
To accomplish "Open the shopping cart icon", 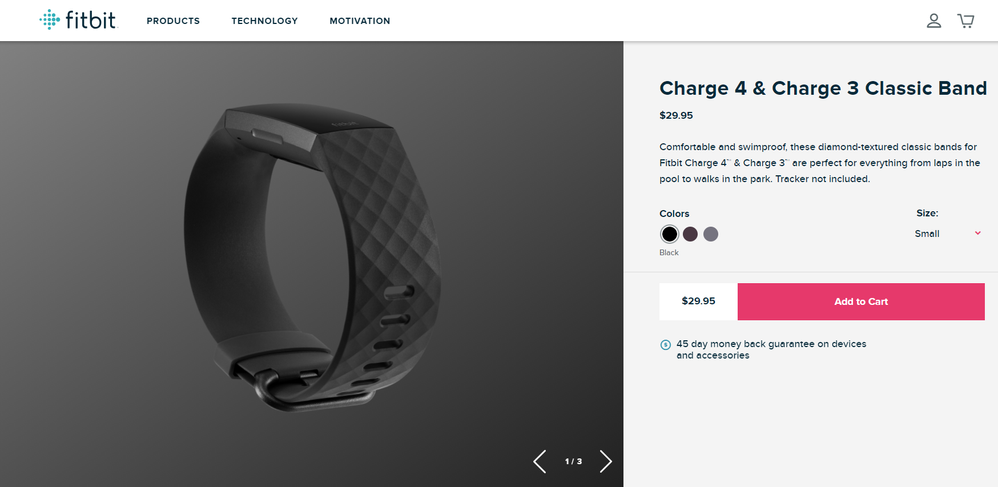I will tap(966, 21).
